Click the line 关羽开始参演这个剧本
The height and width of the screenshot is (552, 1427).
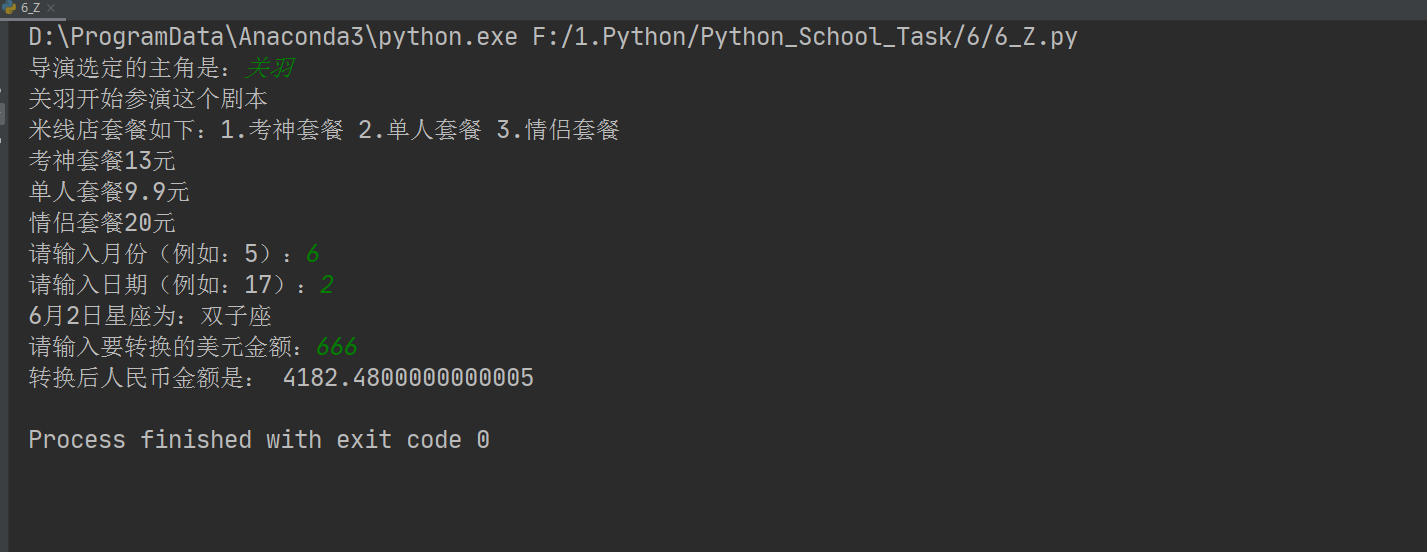tap(148, 100)
